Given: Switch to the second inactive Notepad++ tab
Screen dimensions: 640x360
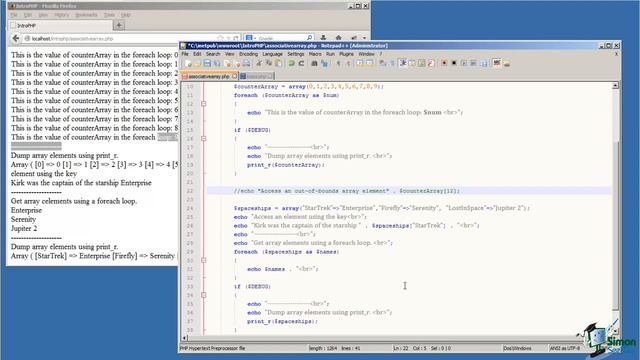Looking at the screenshot, I should coord(256,76).
